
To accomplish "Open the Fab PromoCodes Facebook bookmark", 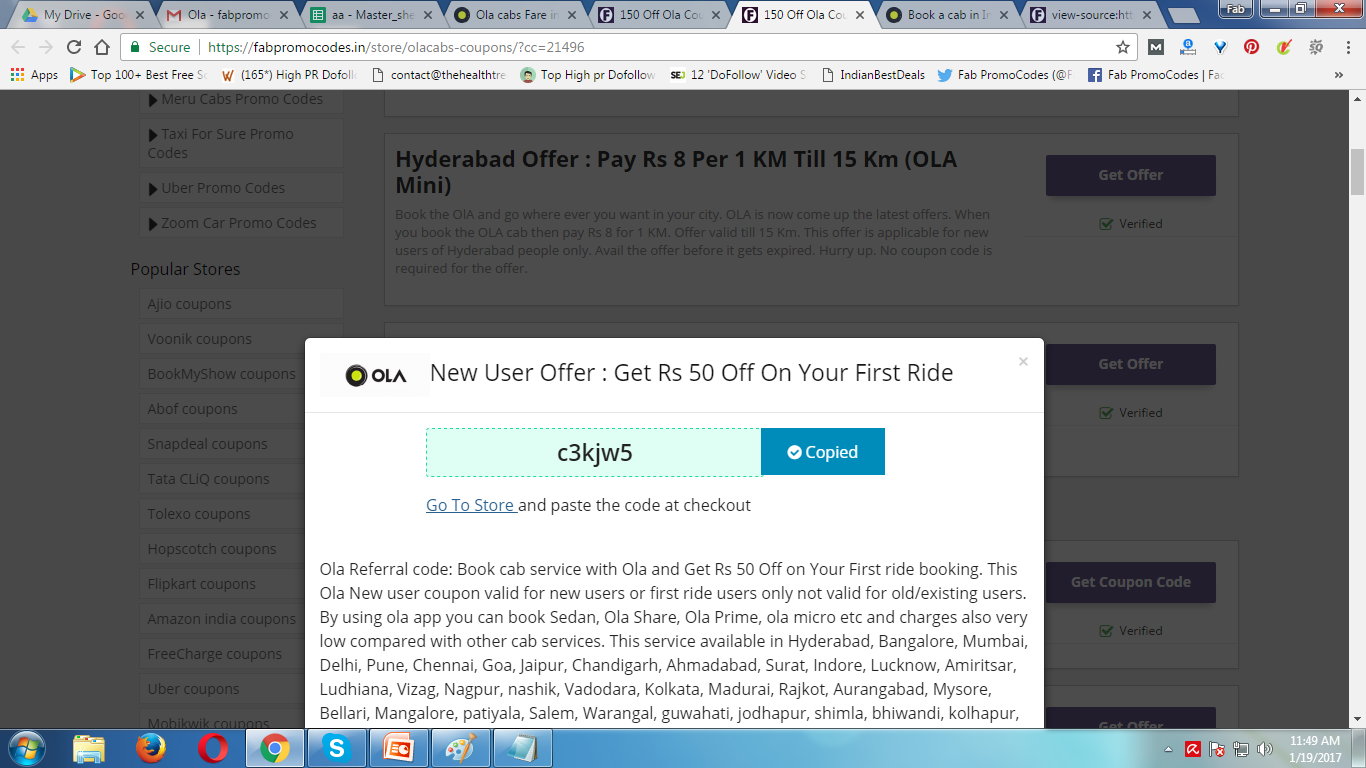I will click(x=1156, y=75).
